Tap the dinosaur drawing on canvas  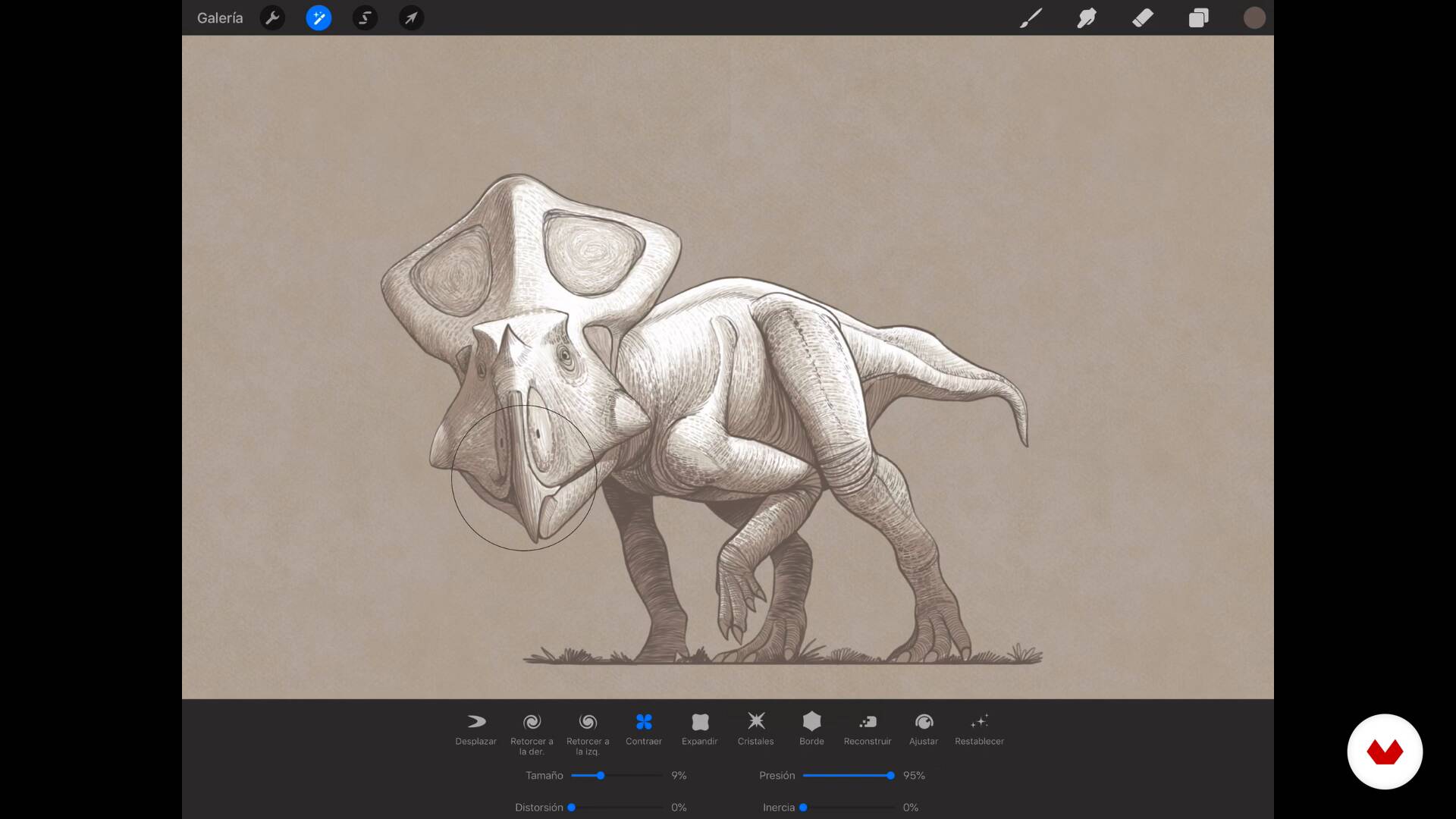point(705,419)
